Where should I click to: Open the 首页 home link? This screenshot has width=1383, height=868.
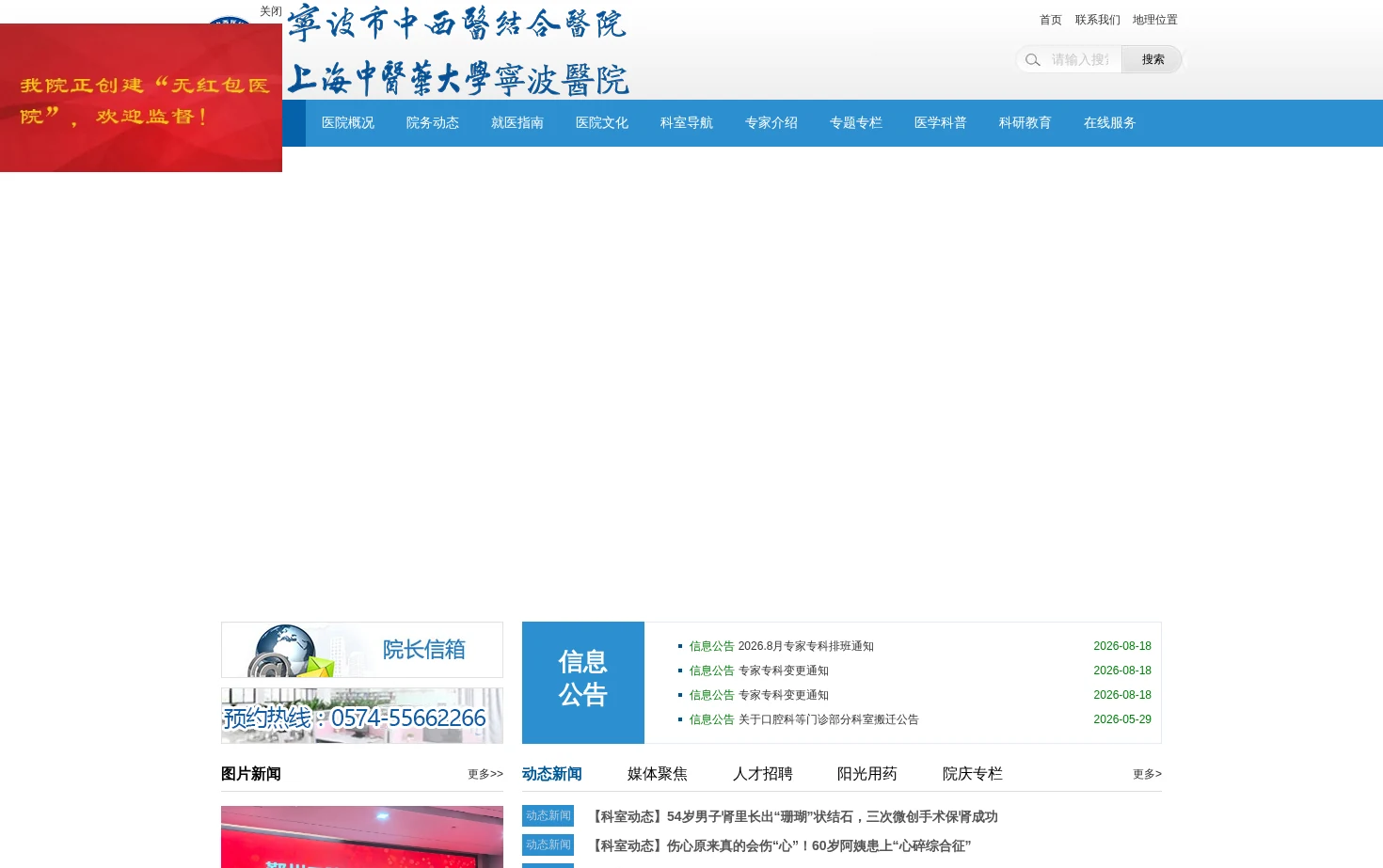point(1050,20)
